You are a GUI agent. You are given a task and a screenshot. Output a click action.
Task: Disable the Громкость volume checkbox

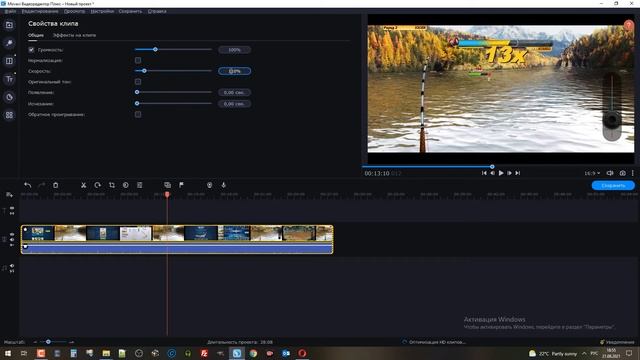(x=31, y=50)
